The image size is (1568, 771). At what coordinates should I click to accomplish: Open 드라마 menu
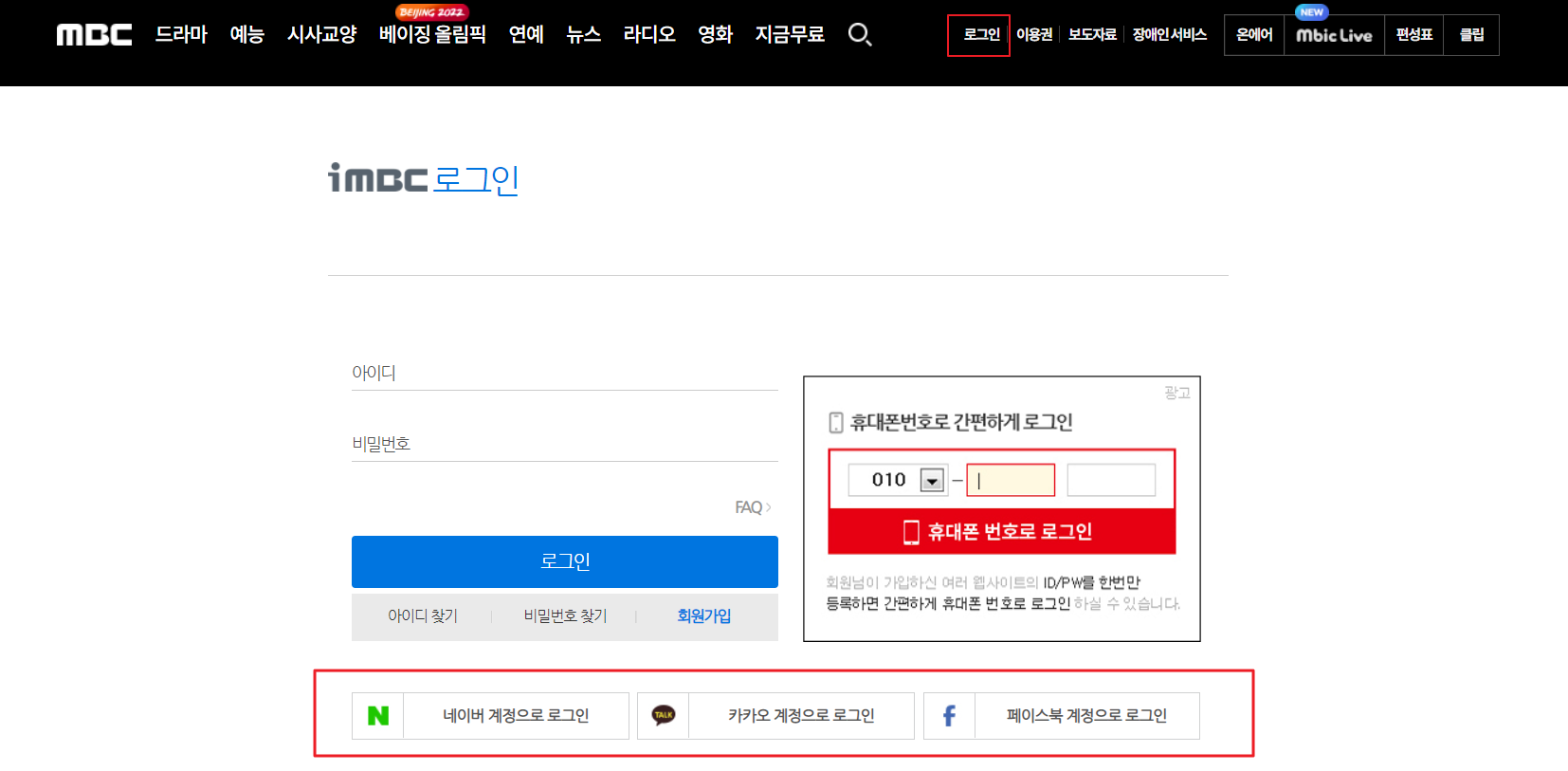point(181,34)
